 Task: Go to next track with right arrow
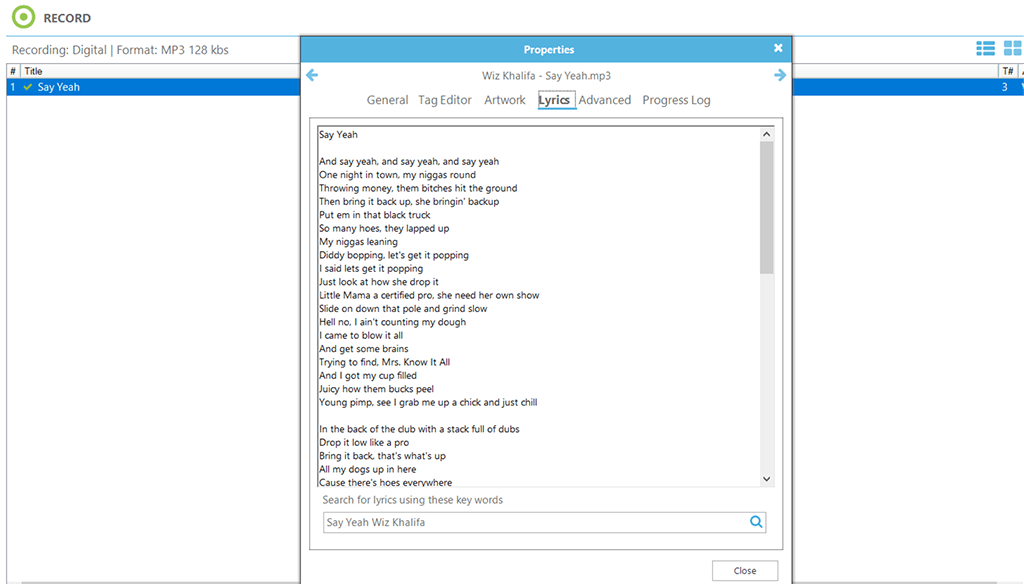pos(780,75)
